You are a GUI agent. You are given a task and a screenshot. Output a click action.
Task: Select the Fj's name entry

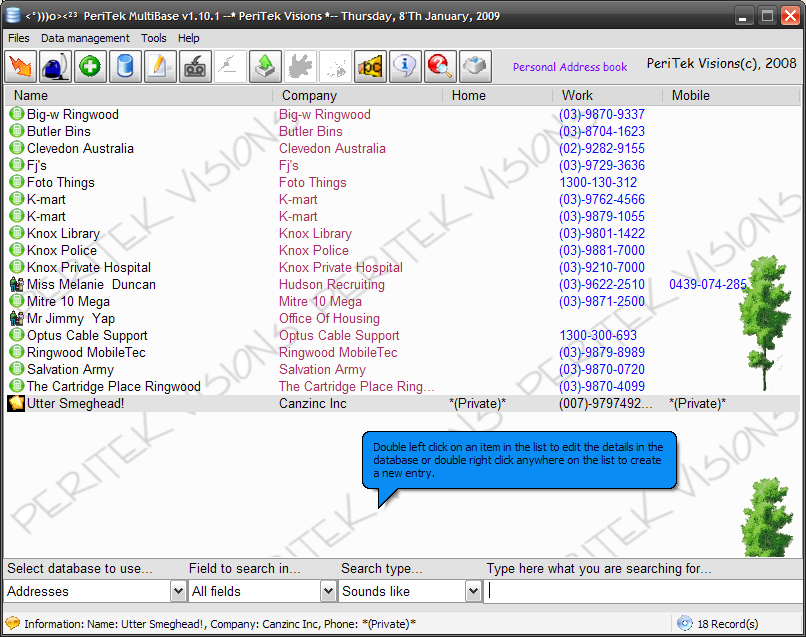click(x=36, y=165)
